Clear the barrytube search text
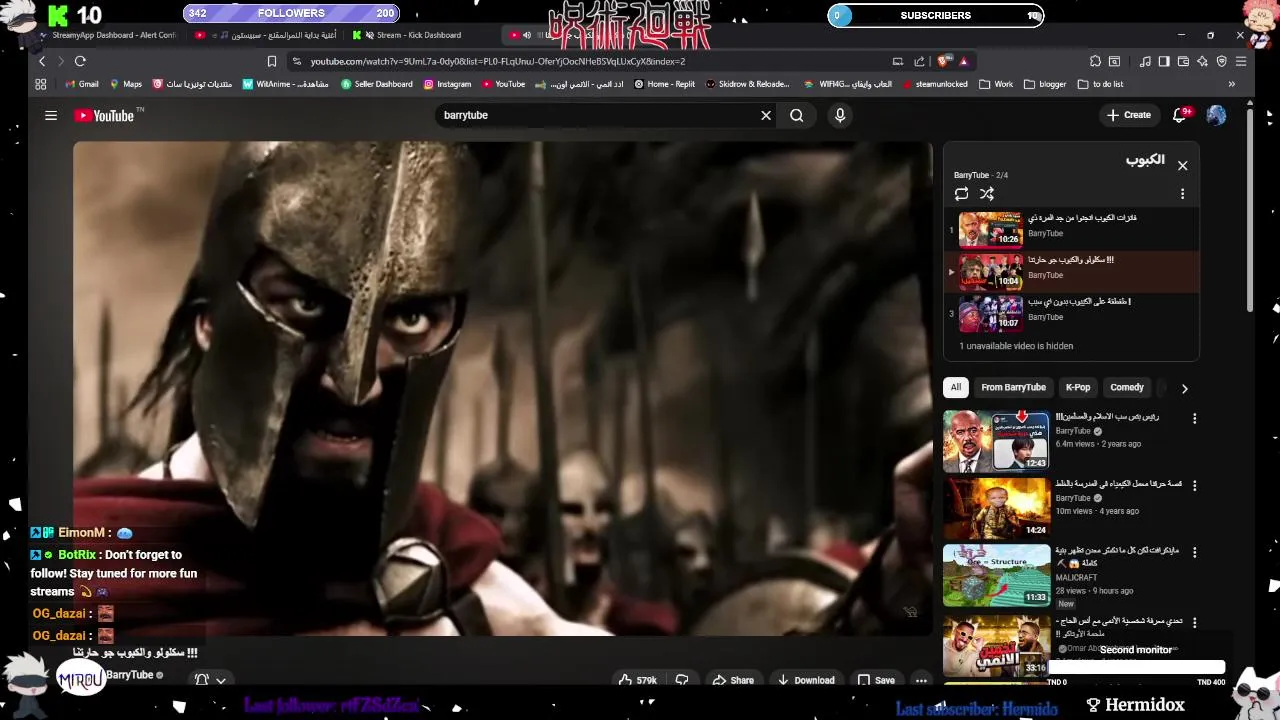Image resolution: width=1280 pixels, height=720 pixels. point(766,115)
